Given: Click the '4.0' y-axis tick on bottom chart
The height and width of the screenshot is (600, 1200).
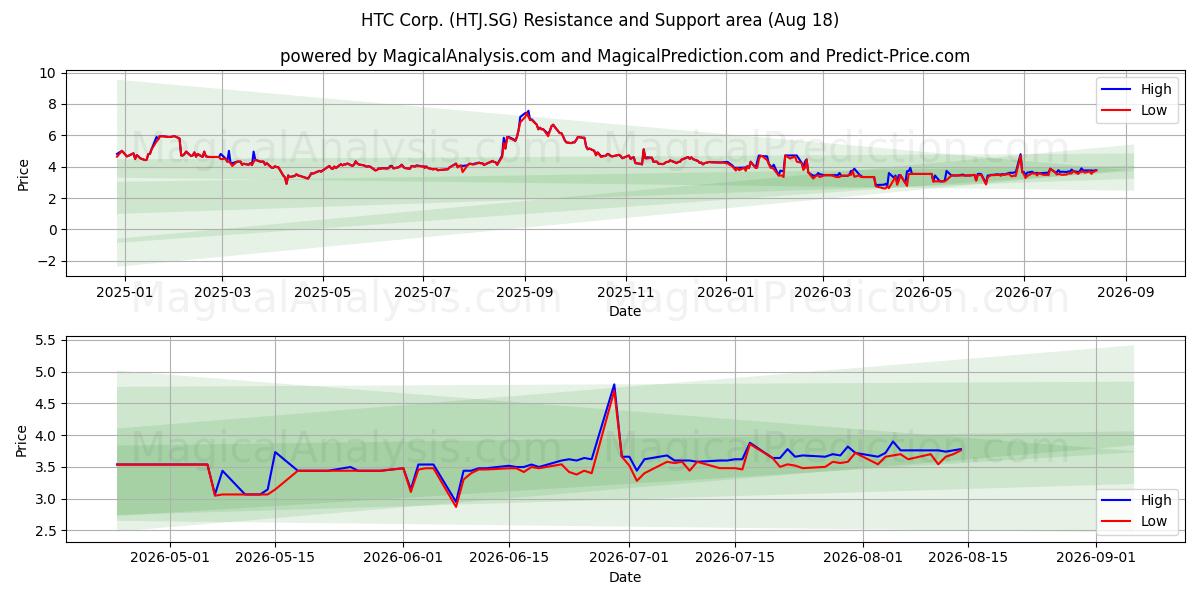Looking at the screenshot, I should (x=45, y=436).
